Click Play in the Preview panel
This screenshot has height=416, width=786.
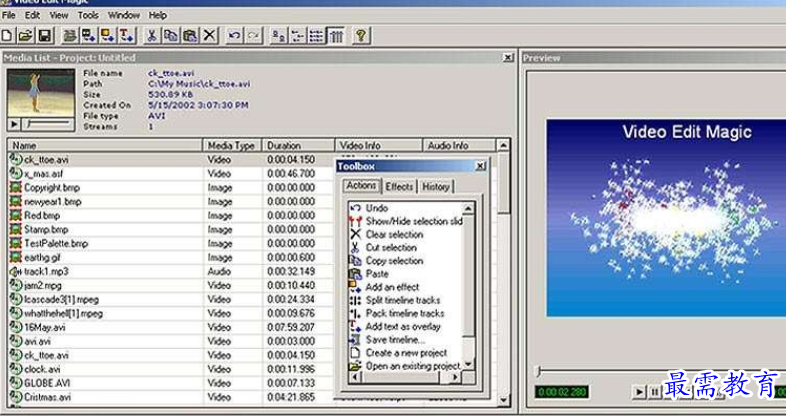point(639,392)
